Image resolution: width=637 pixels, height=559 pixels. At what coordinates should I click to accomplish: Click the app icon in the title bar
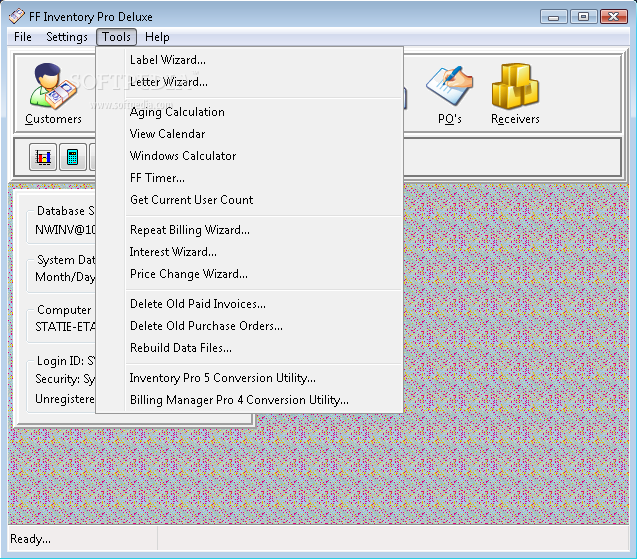tap(17, 16)
